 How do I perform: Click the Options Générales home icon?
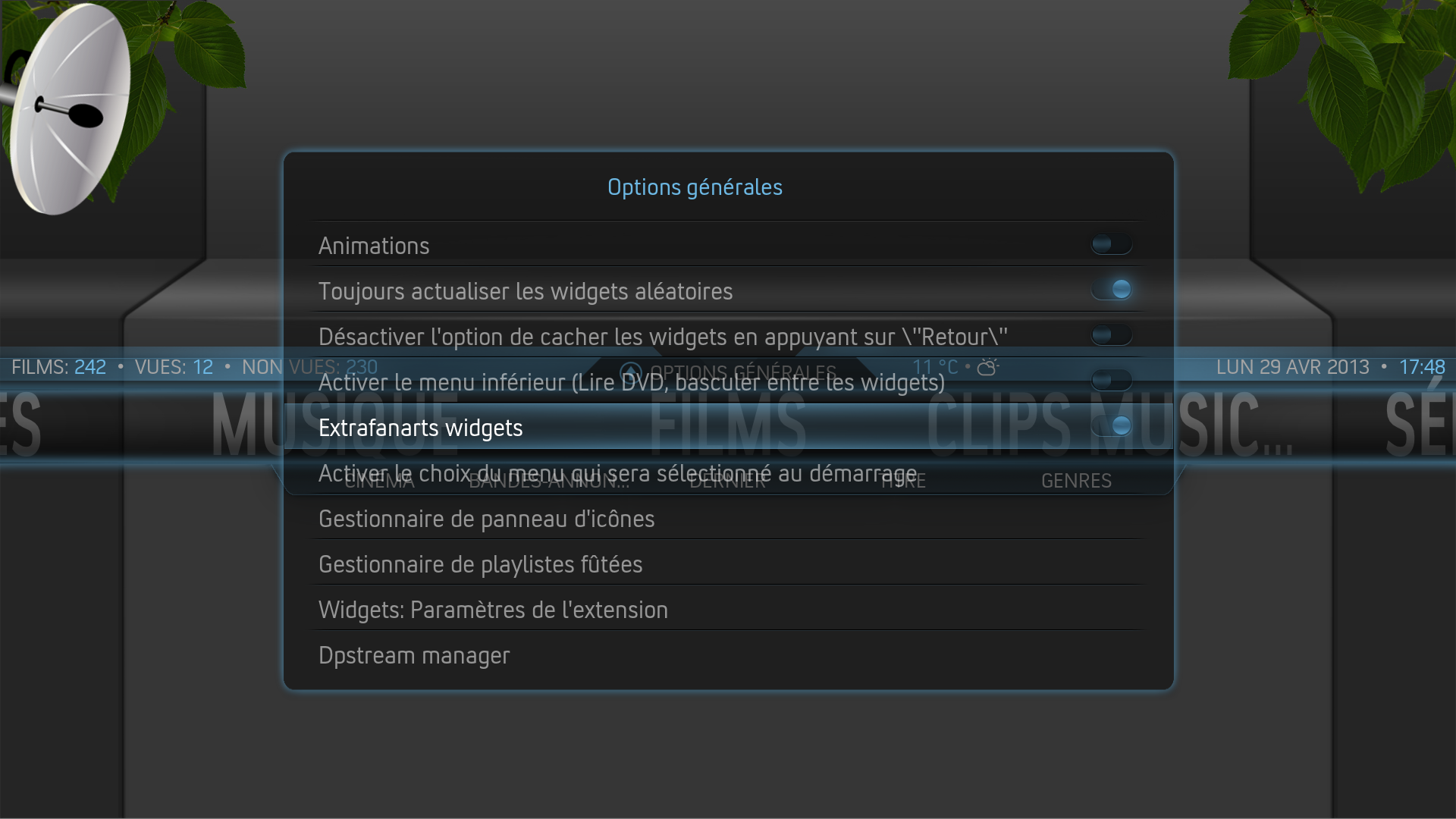631,372
